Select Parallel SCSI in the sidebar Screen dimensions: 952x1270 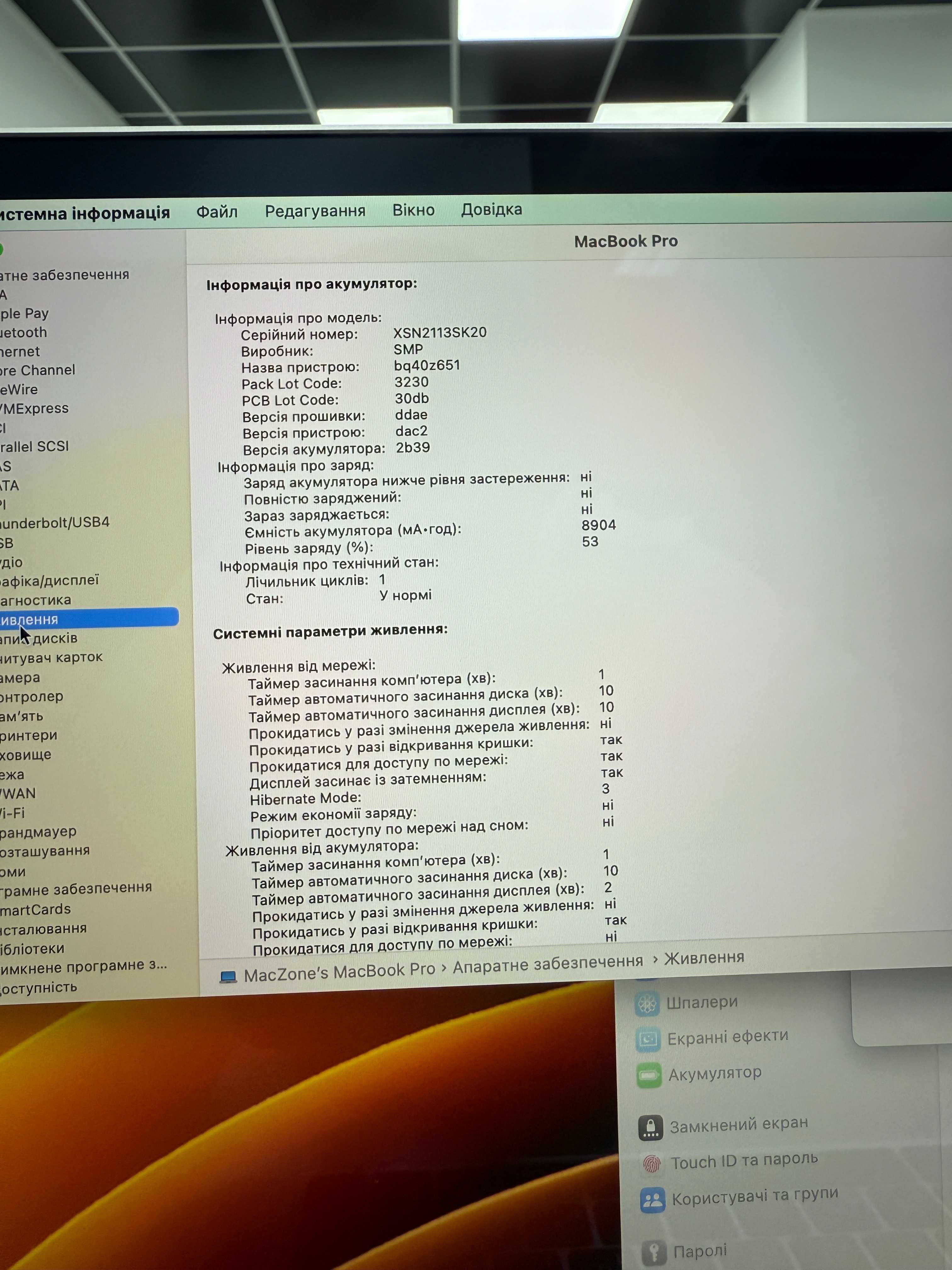[34, 446]
